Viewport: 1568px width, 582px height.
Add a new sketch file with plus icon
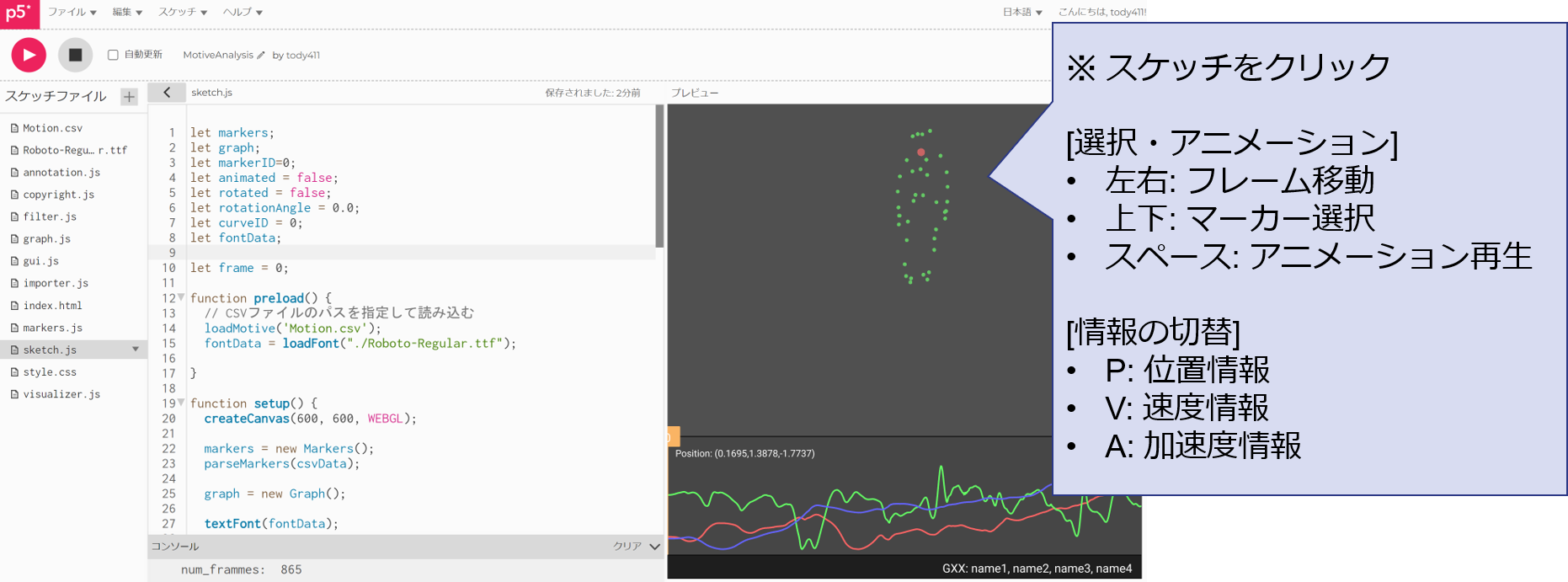tap(129, 97)
